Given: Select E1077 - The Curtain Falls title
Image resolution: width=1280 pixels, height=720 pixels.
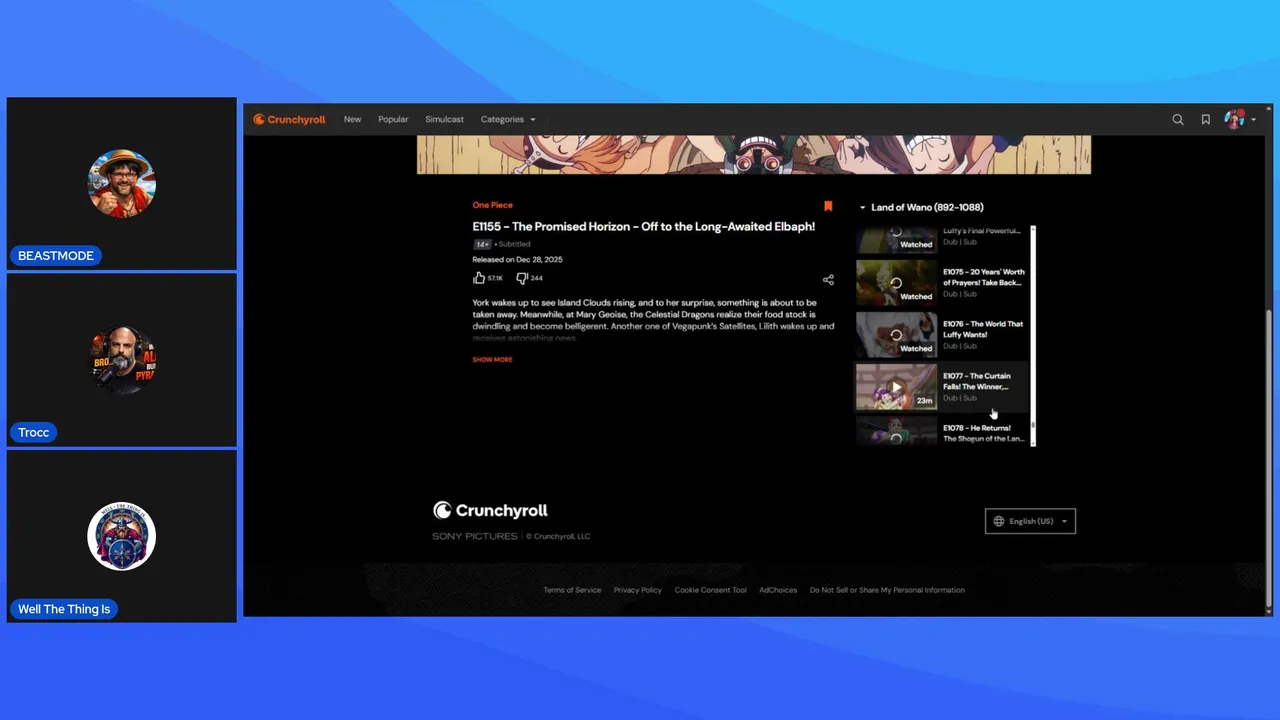Looking at the screenshot, I should [978, 381].
